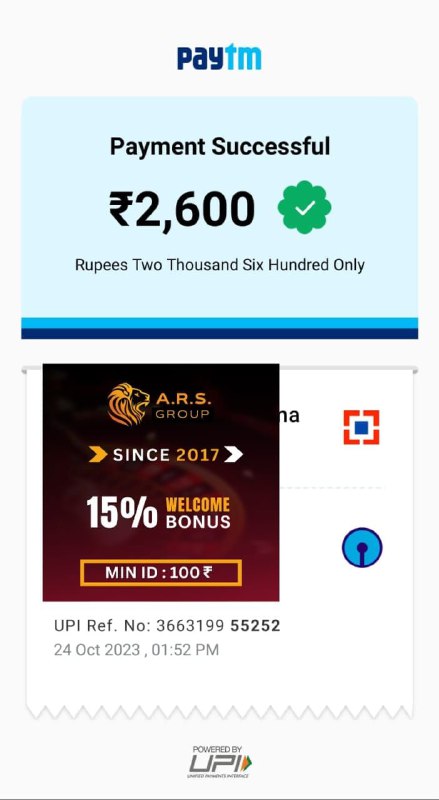439x800 pixels.
Task: Tap the yellow arrow left of SINCE 2017
Action: (98, 454)
